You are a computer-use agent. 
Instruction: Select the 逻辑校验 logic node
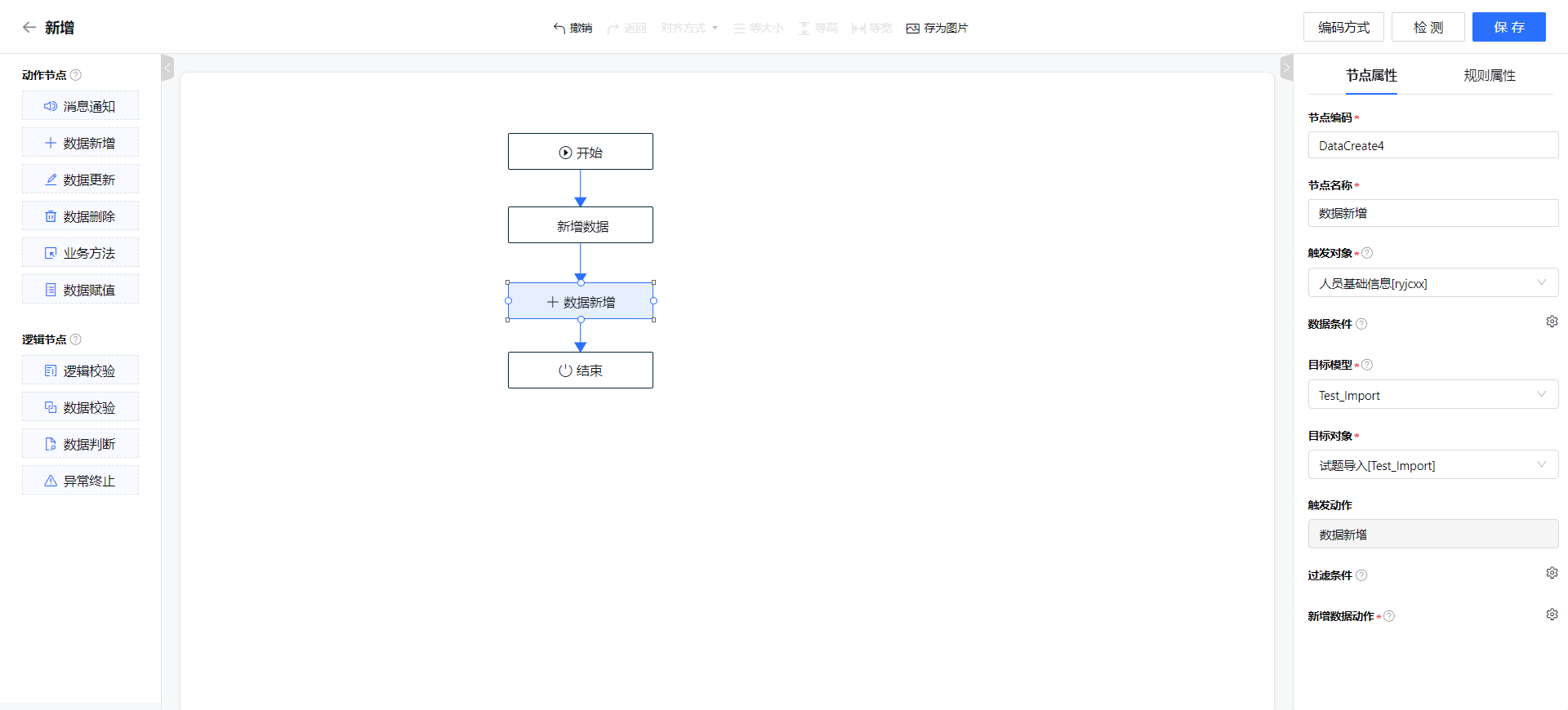point(80,371)
